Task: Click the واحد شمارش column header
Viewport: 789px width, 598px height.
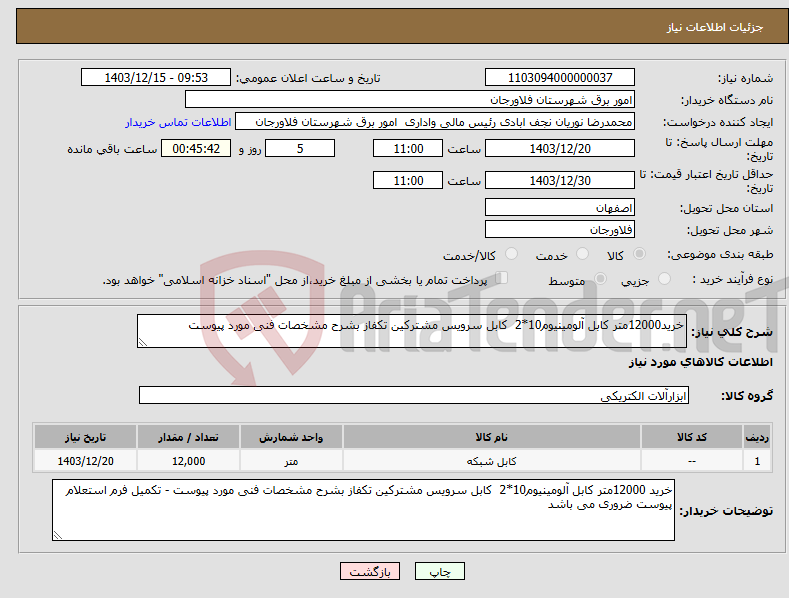Action: point(291,437)
